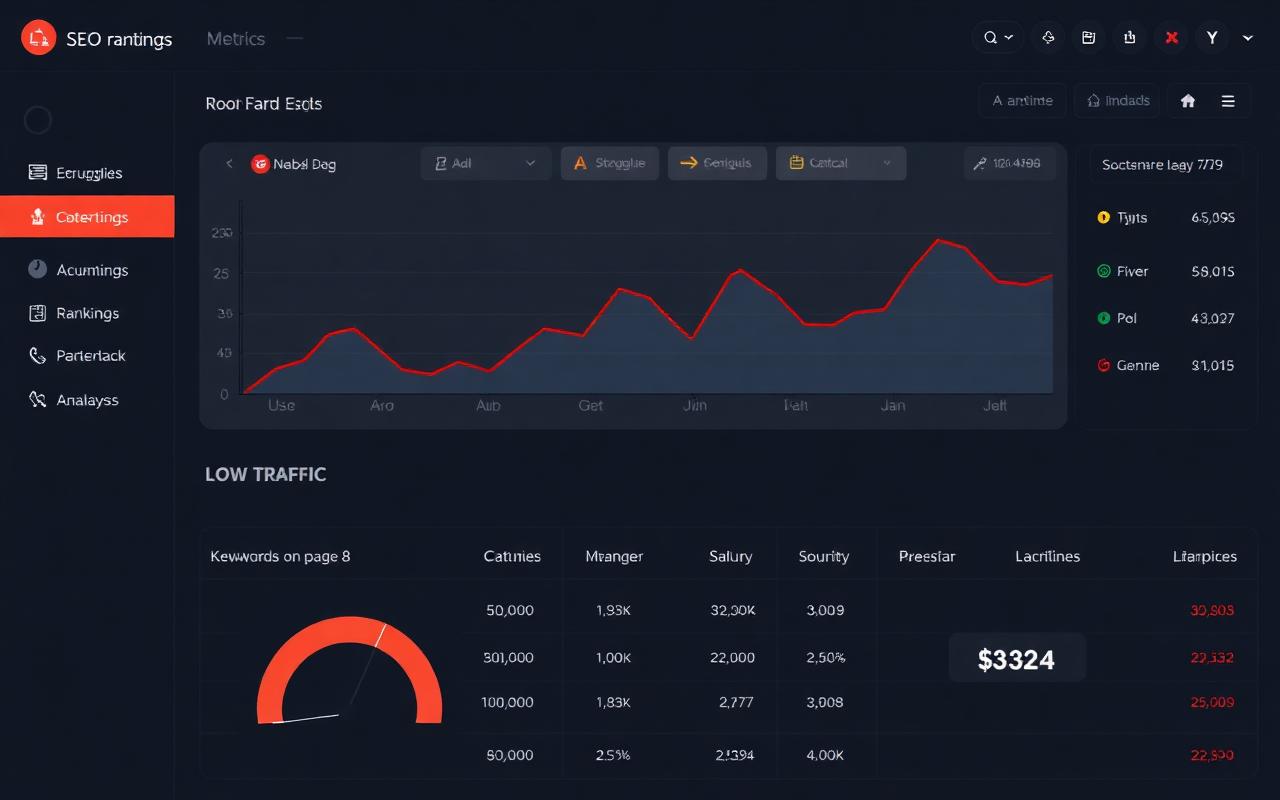Toggle the Seriquis arrow option in chart toolbar
1280x800 pixels.
pos(717,163)
